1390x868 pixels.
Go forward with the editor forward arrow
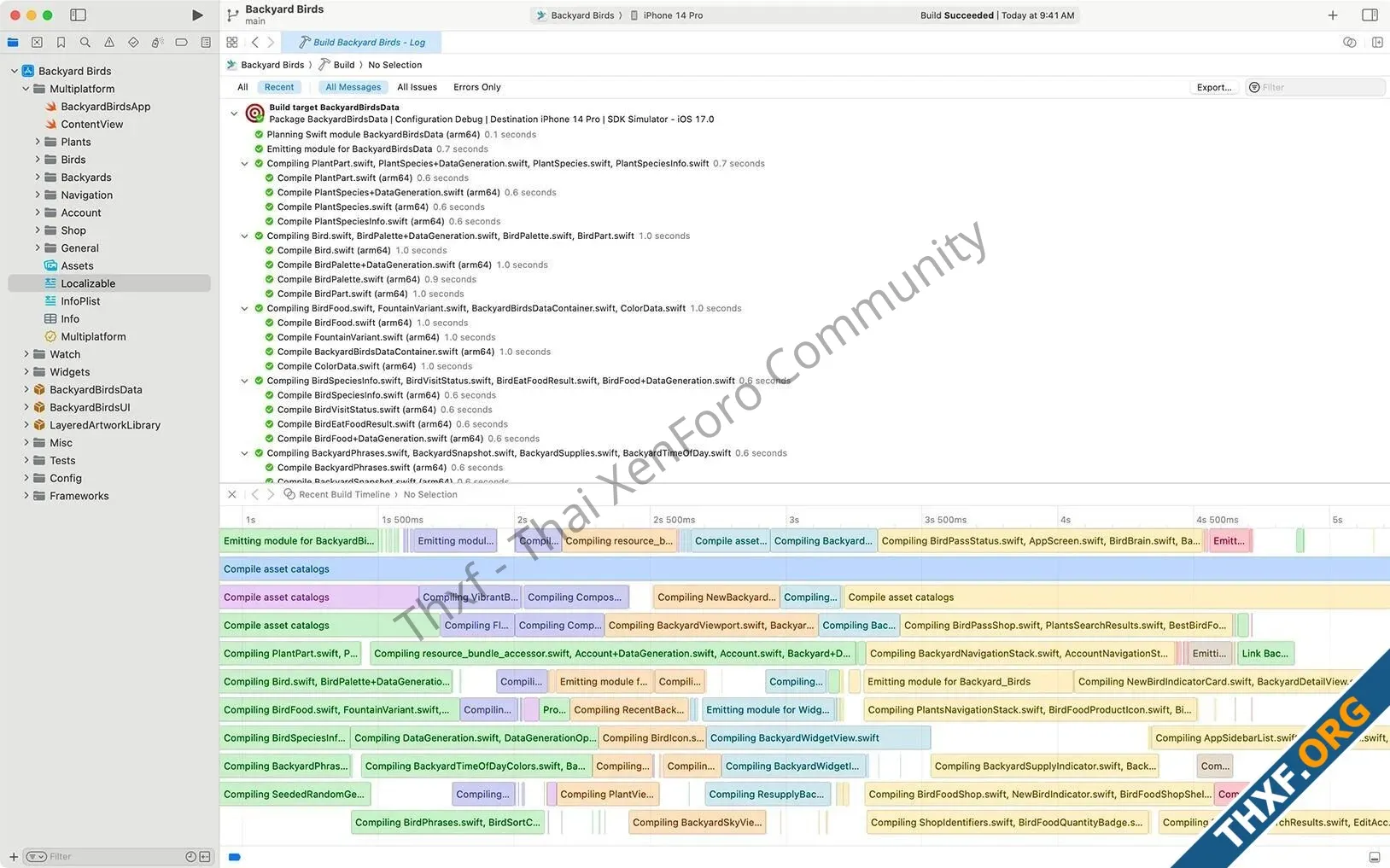pos(271,42)
